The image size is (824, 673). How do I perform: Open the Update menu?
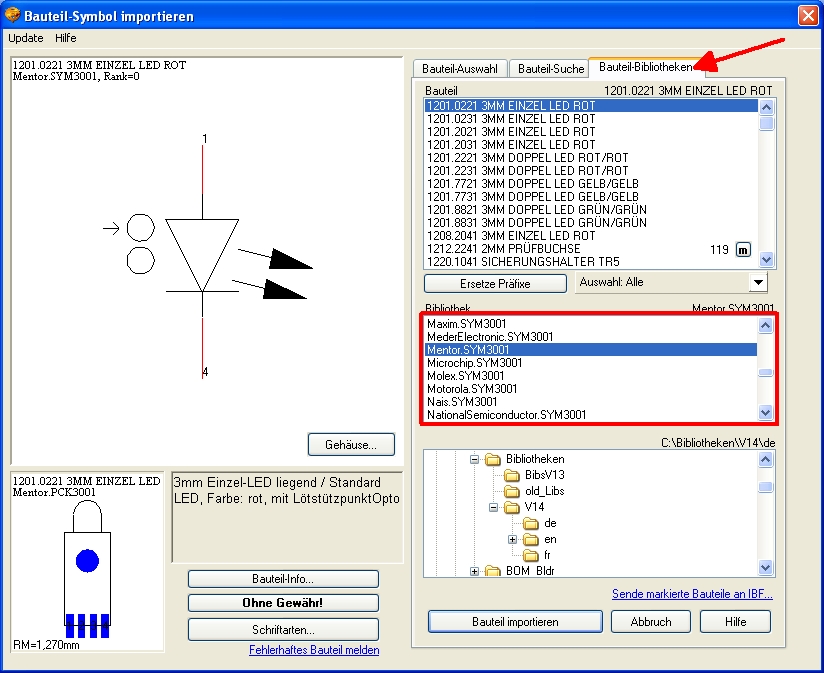26,37
